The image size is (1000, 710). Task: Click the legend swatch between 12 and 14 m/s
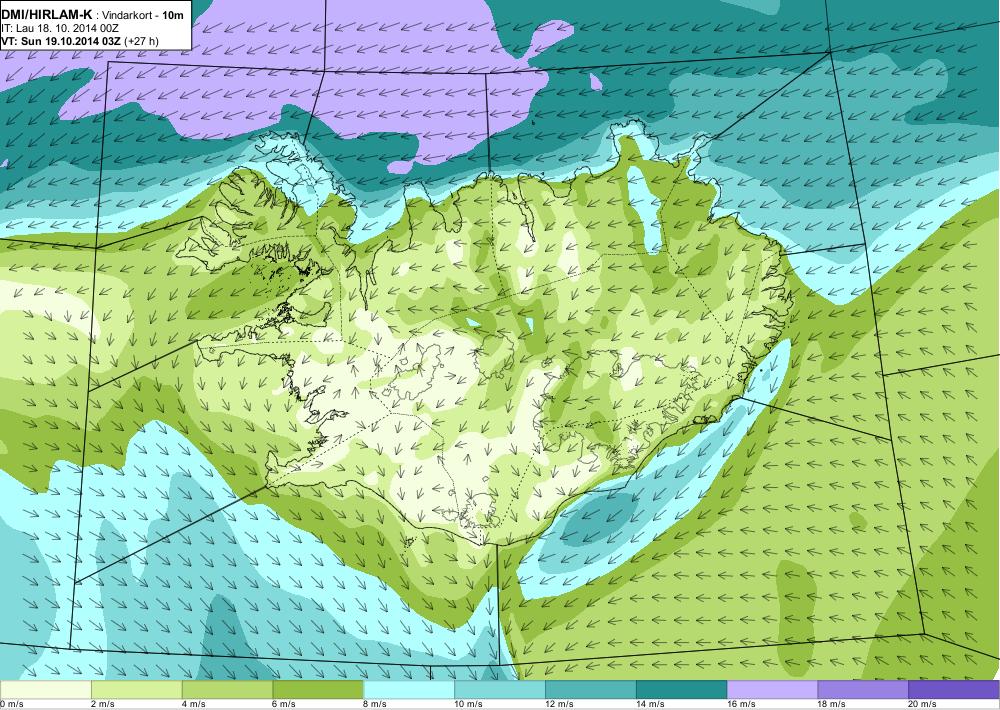point(591,690)
